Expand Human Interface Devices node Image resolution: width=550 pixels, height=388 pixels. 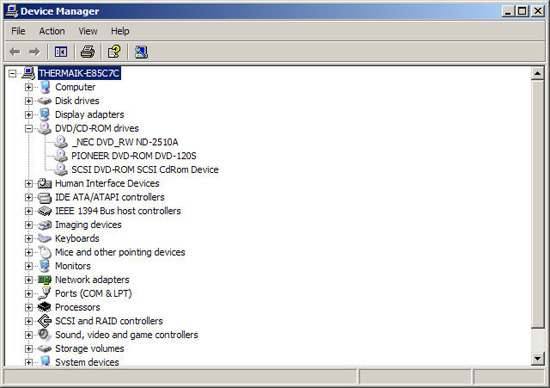(x=29, y=183)
